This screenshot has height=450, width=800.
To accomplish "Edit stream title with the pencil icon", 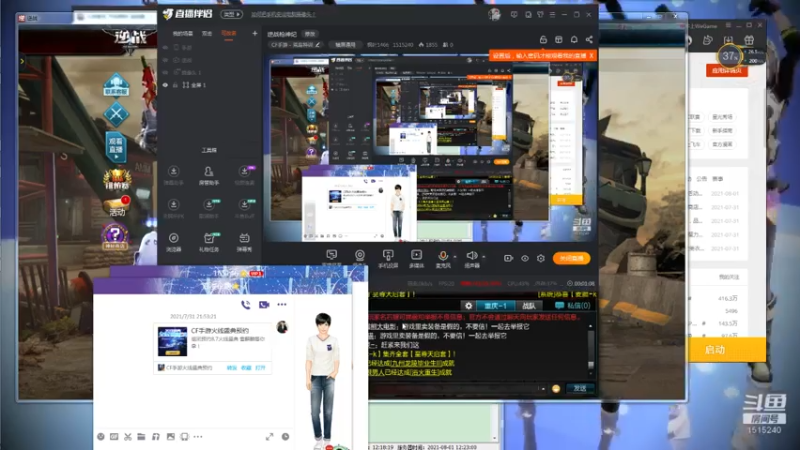I will [x=318, y=45].
